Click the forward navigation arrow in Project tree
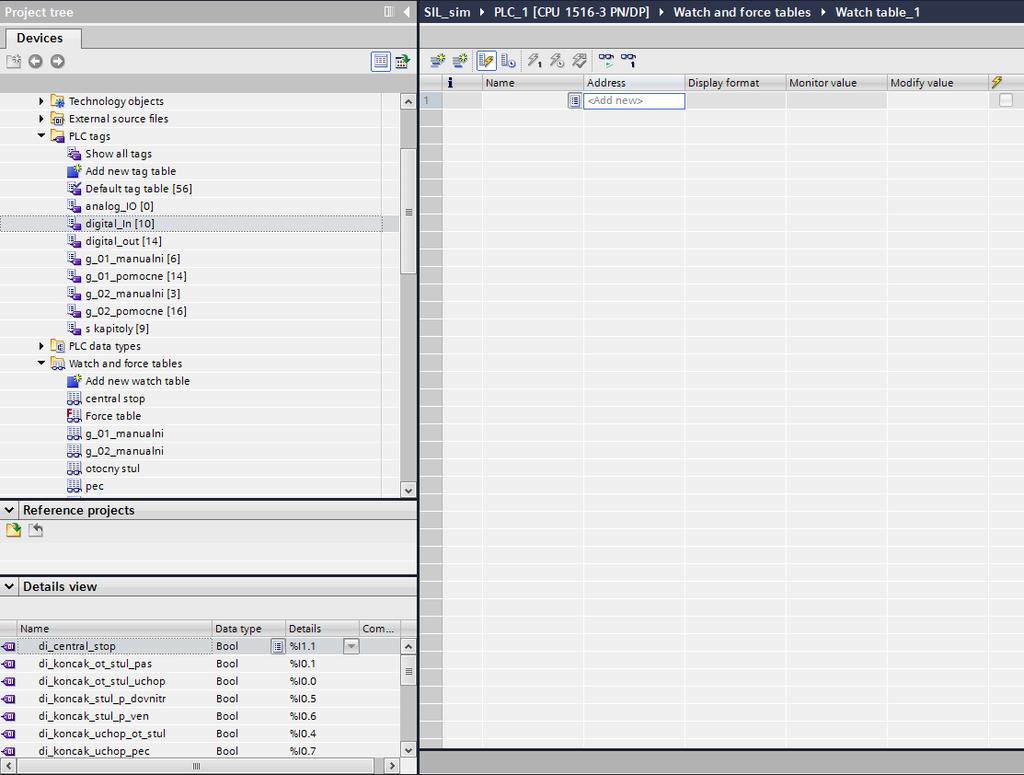 (x=57, y=61)
